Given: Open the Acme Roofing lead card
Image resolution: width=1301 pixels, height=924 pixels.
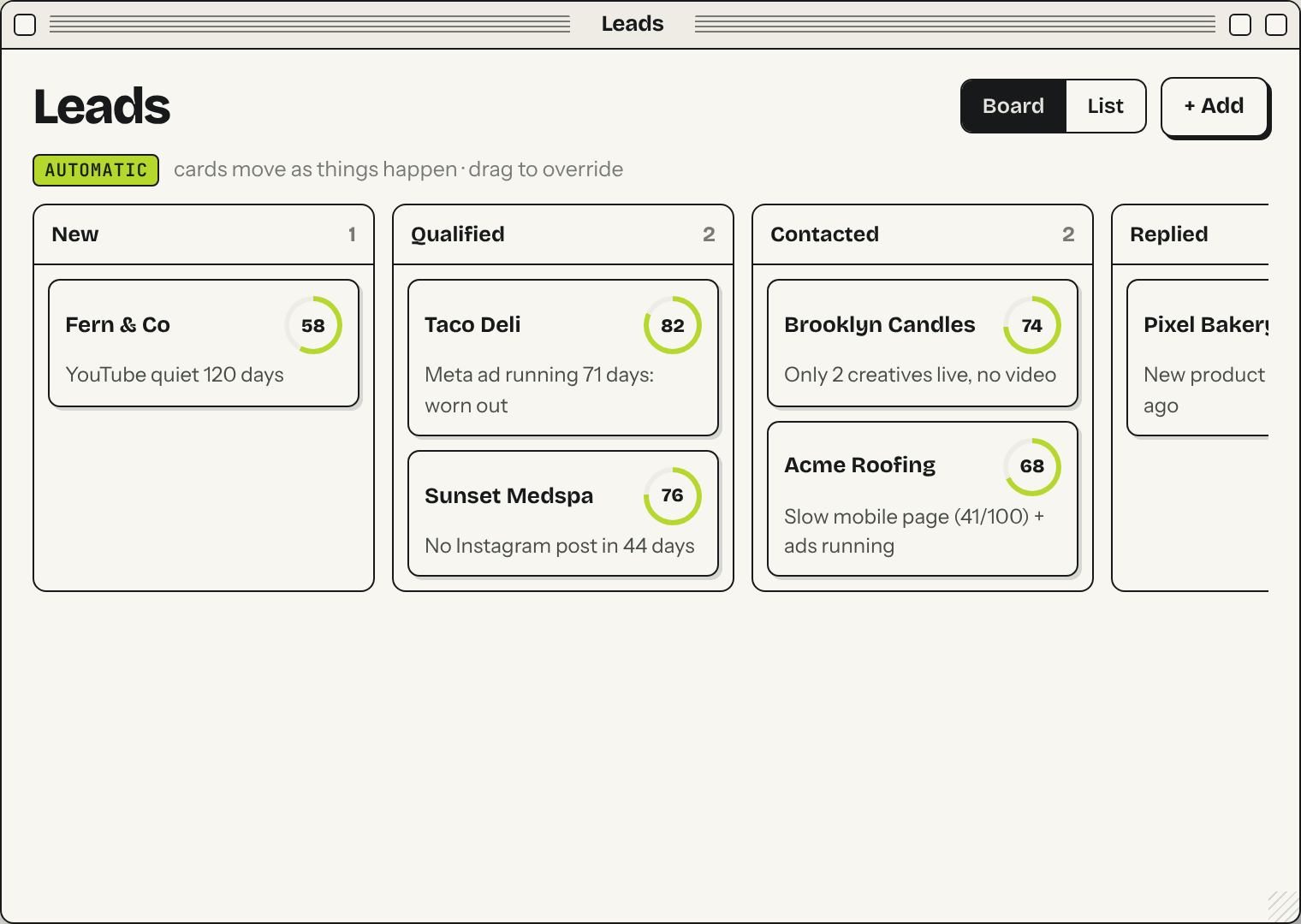Looking at the screenshot, I should (923, 499).
